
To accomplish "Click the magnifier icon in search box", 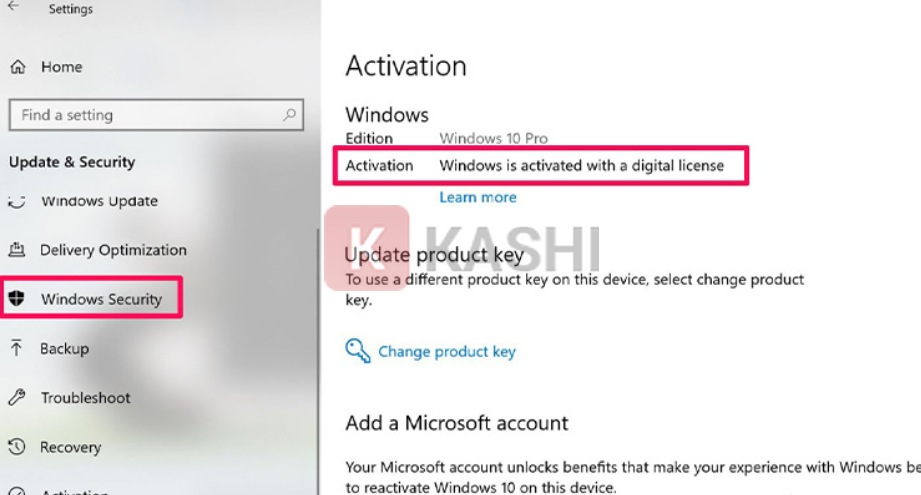I will point(289,115).
